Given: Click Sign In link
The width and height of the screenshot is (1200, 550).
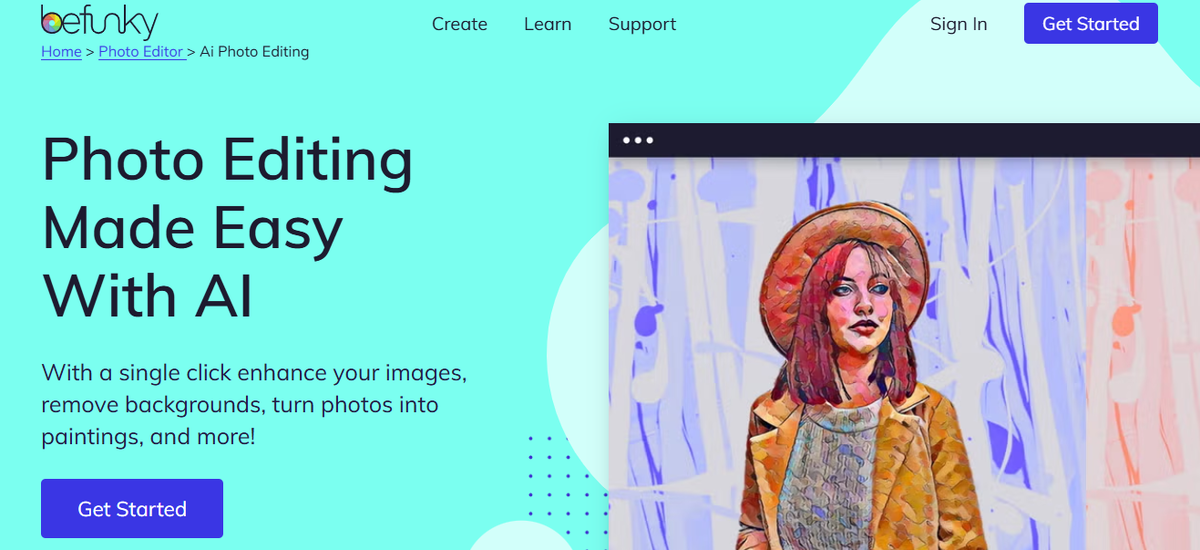Looking at the screenshot, I should (958, 24).
